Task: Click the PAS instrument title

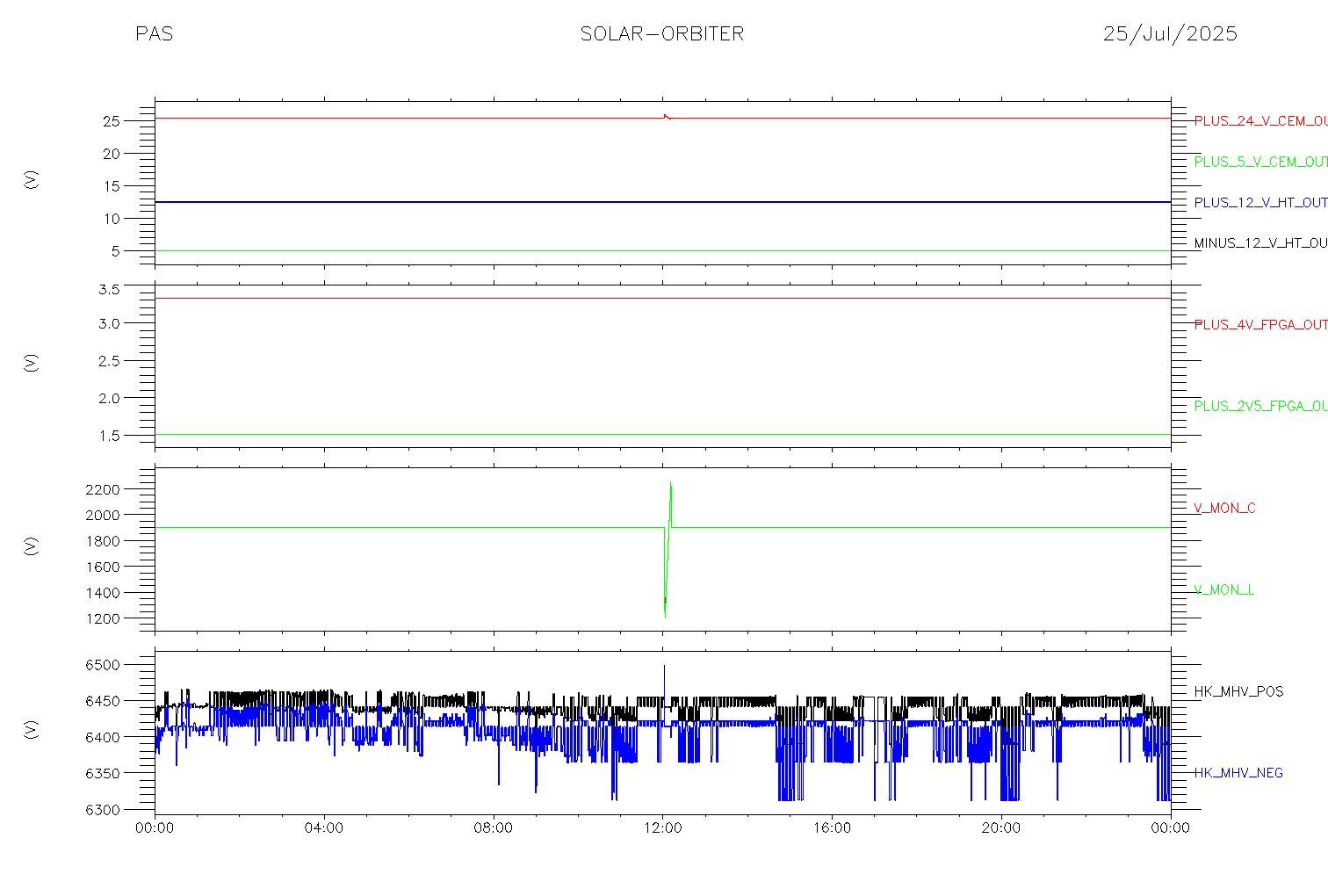Action: point(154,34)
